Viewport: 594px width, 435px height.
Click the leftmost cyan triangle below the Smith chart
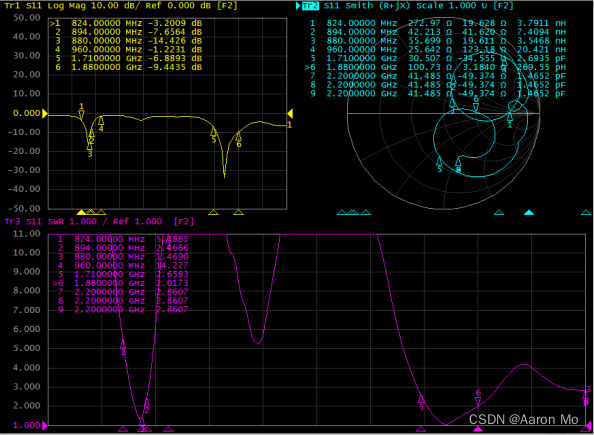(342, 213)
